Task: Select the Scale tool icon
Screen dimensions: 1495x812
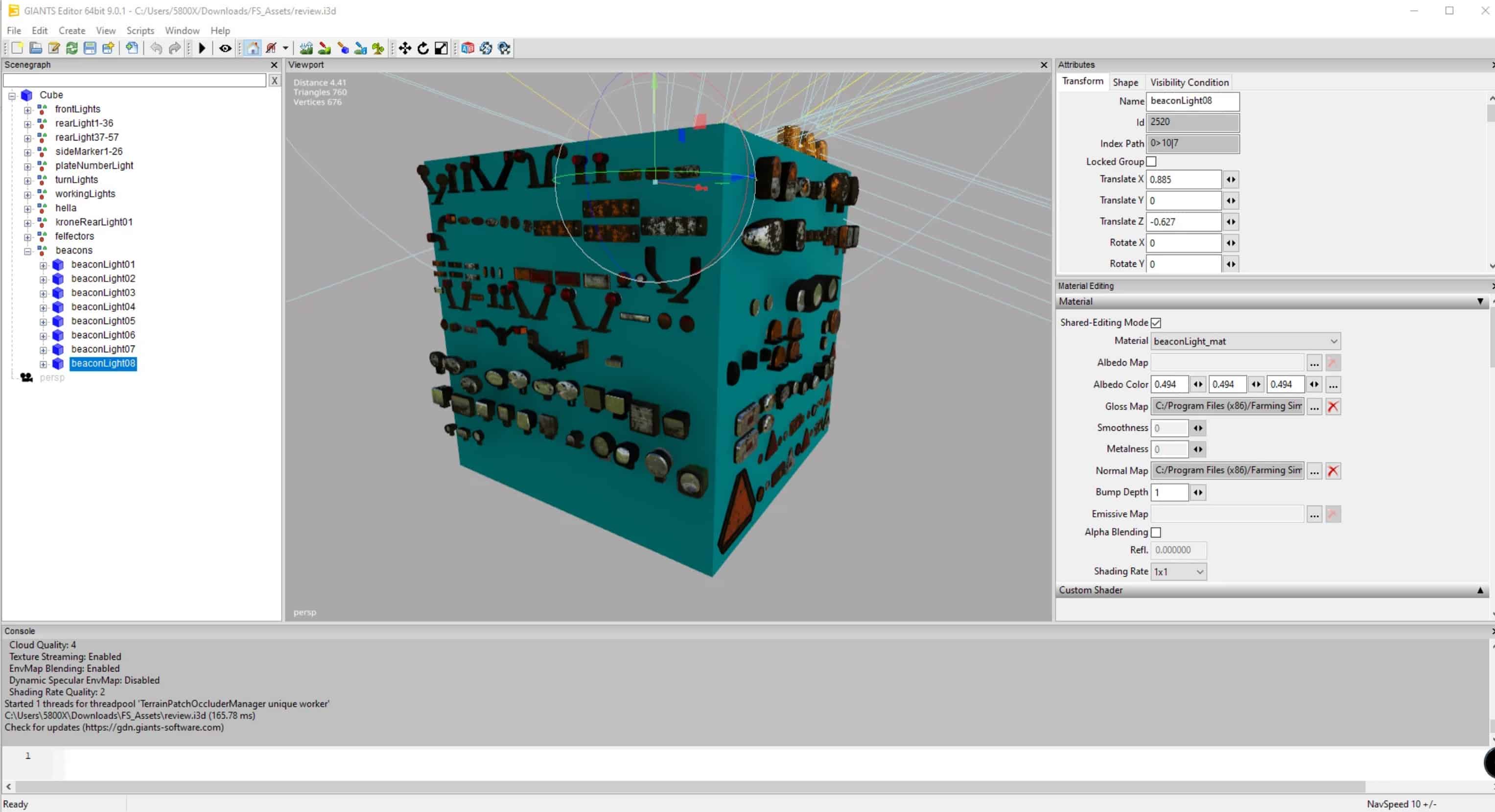Action: click(441, 48)
